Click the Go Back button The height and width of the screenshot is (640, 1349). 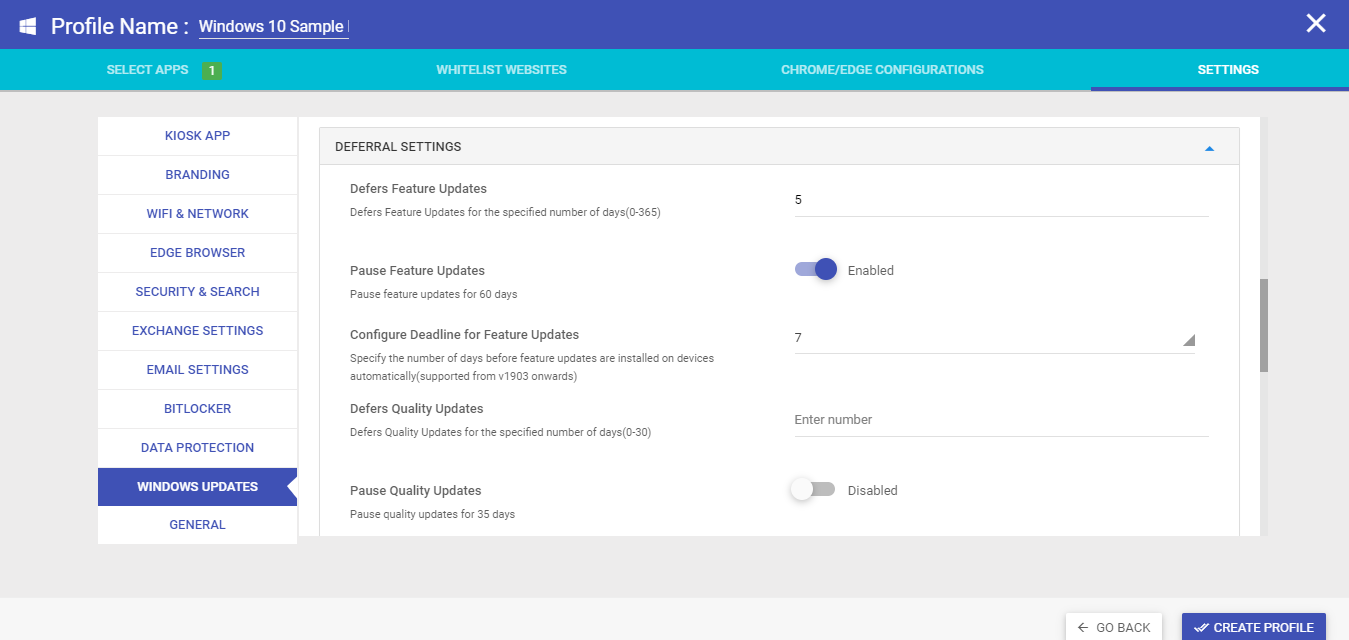[1114, 627]
